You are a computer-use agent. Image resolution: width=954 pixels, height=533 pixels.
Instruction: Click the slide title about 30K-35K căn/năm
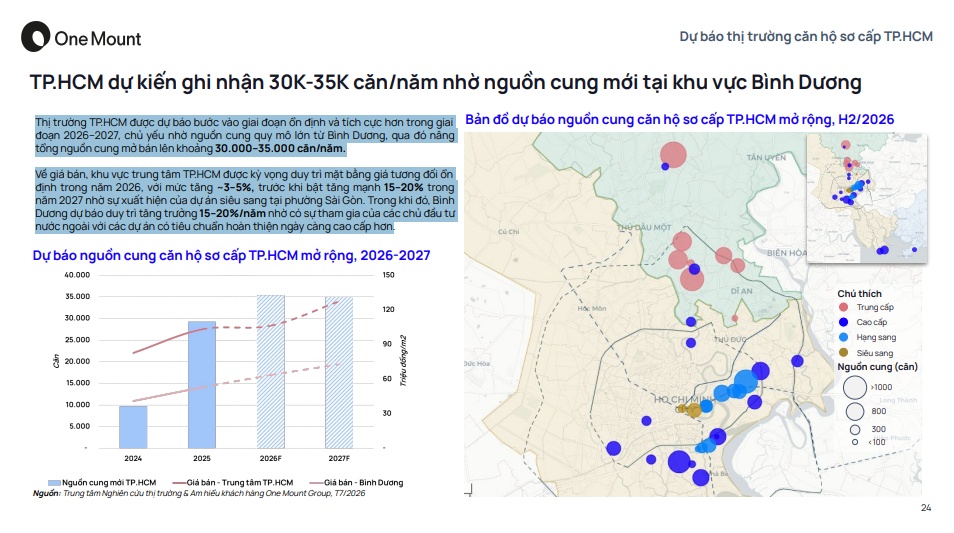coord(445,82)
